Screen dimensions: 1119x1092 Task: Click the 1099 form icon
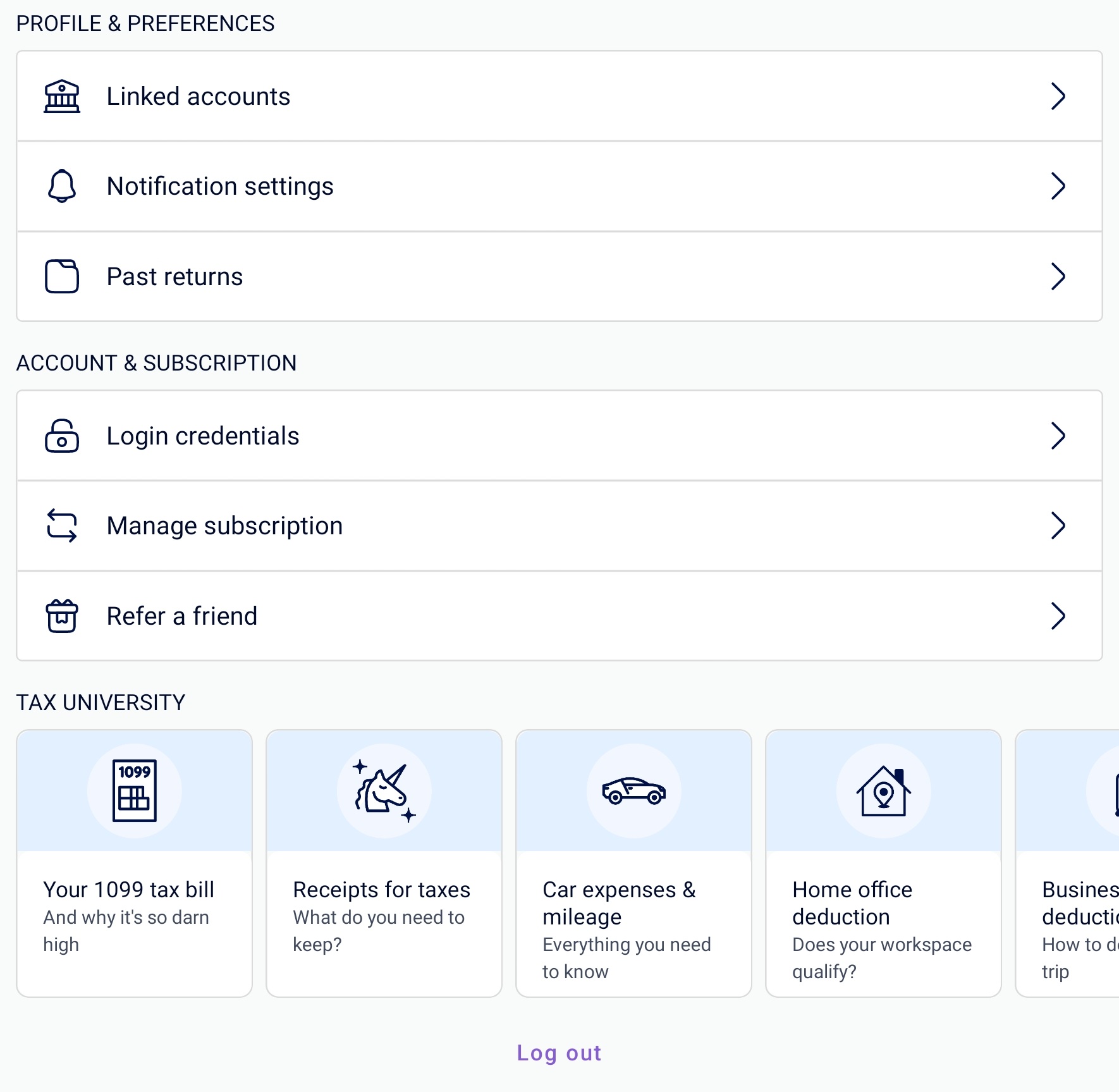[x=134, y=790]
